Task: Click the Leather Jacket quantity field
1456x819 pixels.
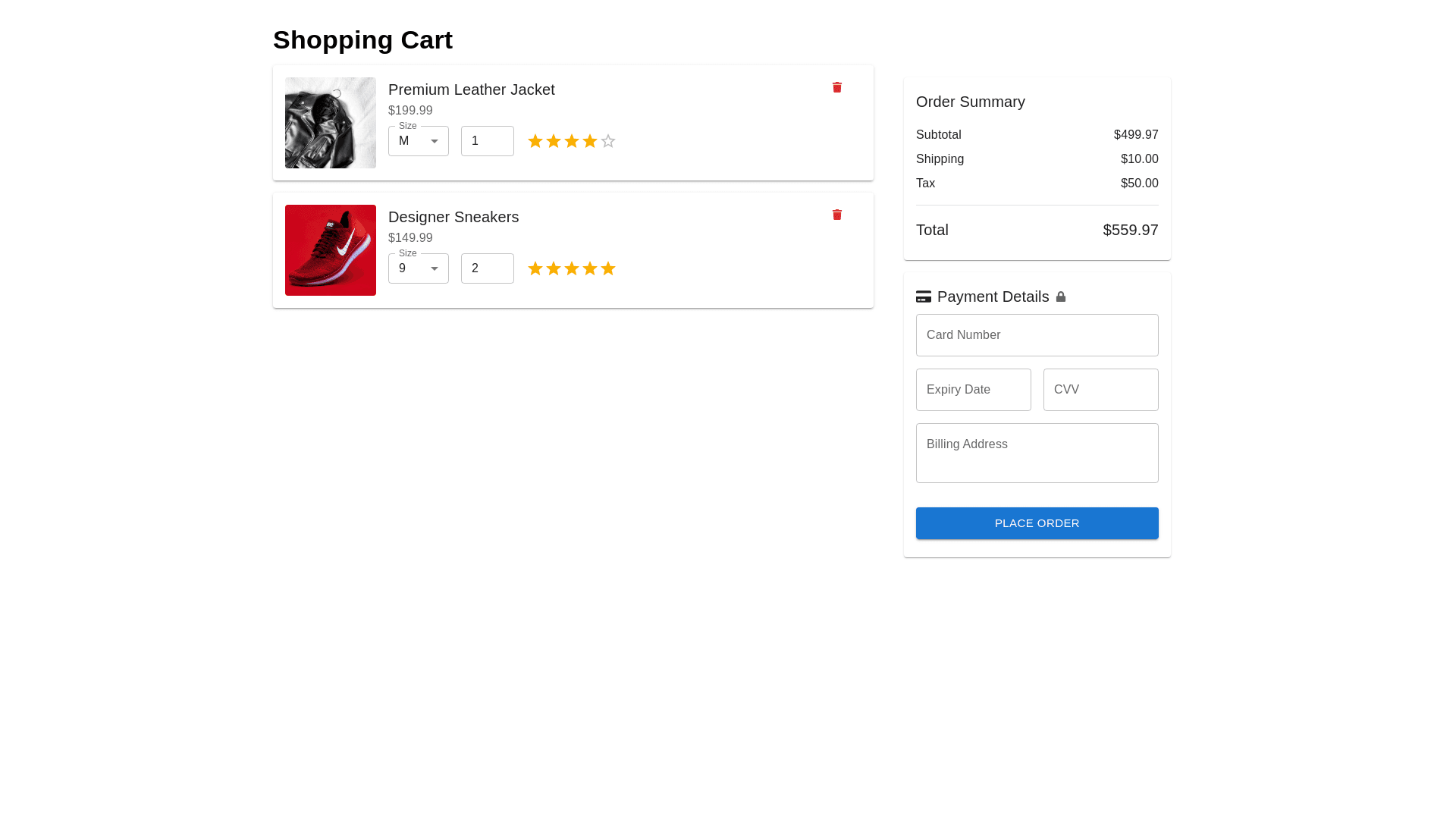Action: tap(488, 142)
